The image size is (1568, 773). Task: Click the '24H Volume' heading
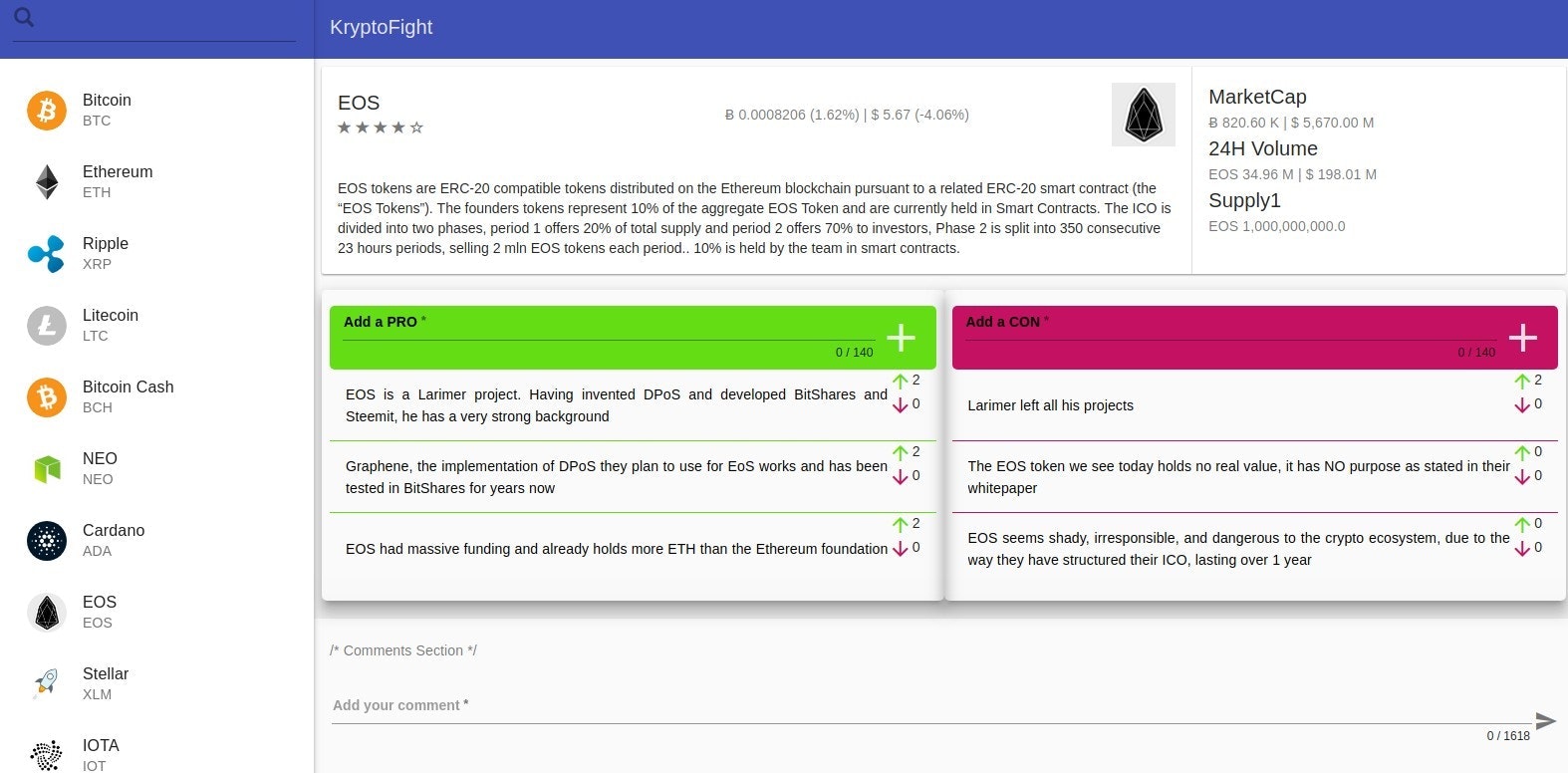pos(1263,148)
